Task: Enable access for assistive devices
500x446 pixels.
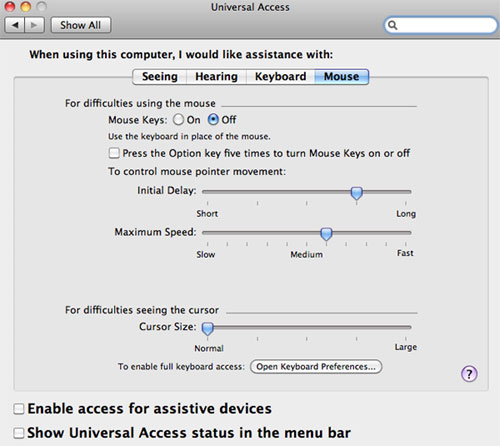Action: (x=19, y=409)
